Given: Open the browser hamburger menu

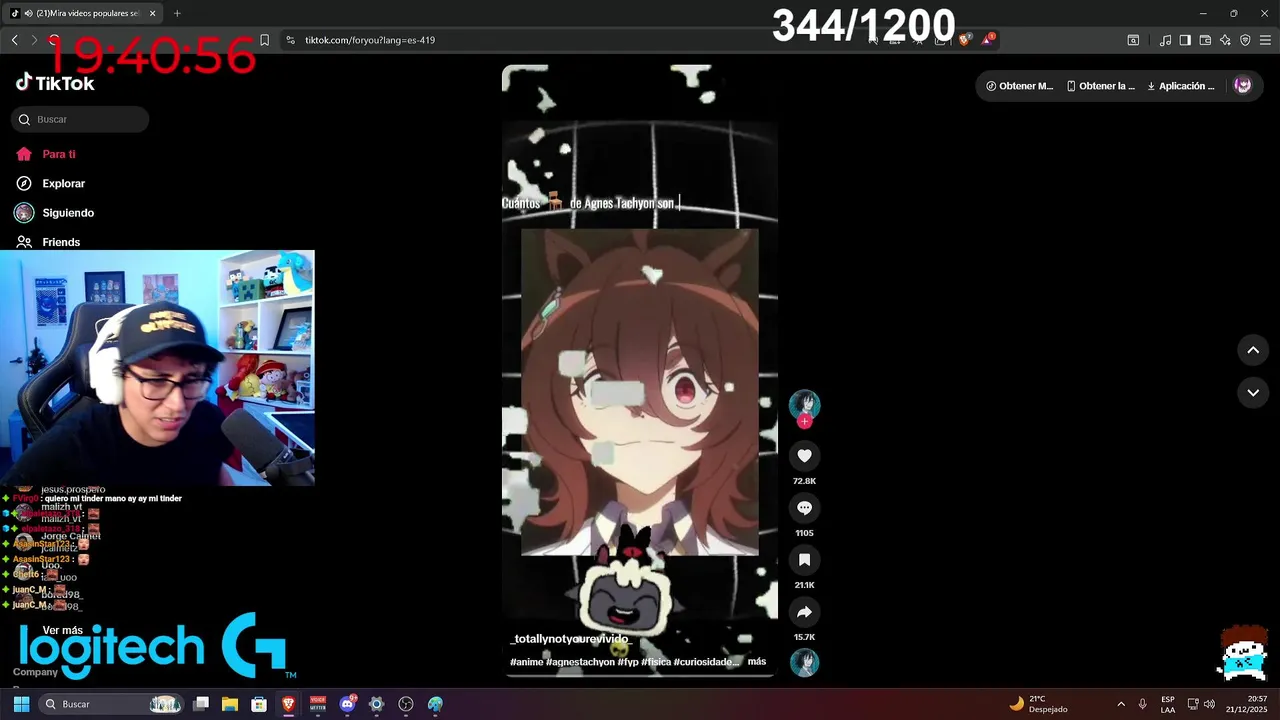Looking at the screenshot, I should [1265, 40].
